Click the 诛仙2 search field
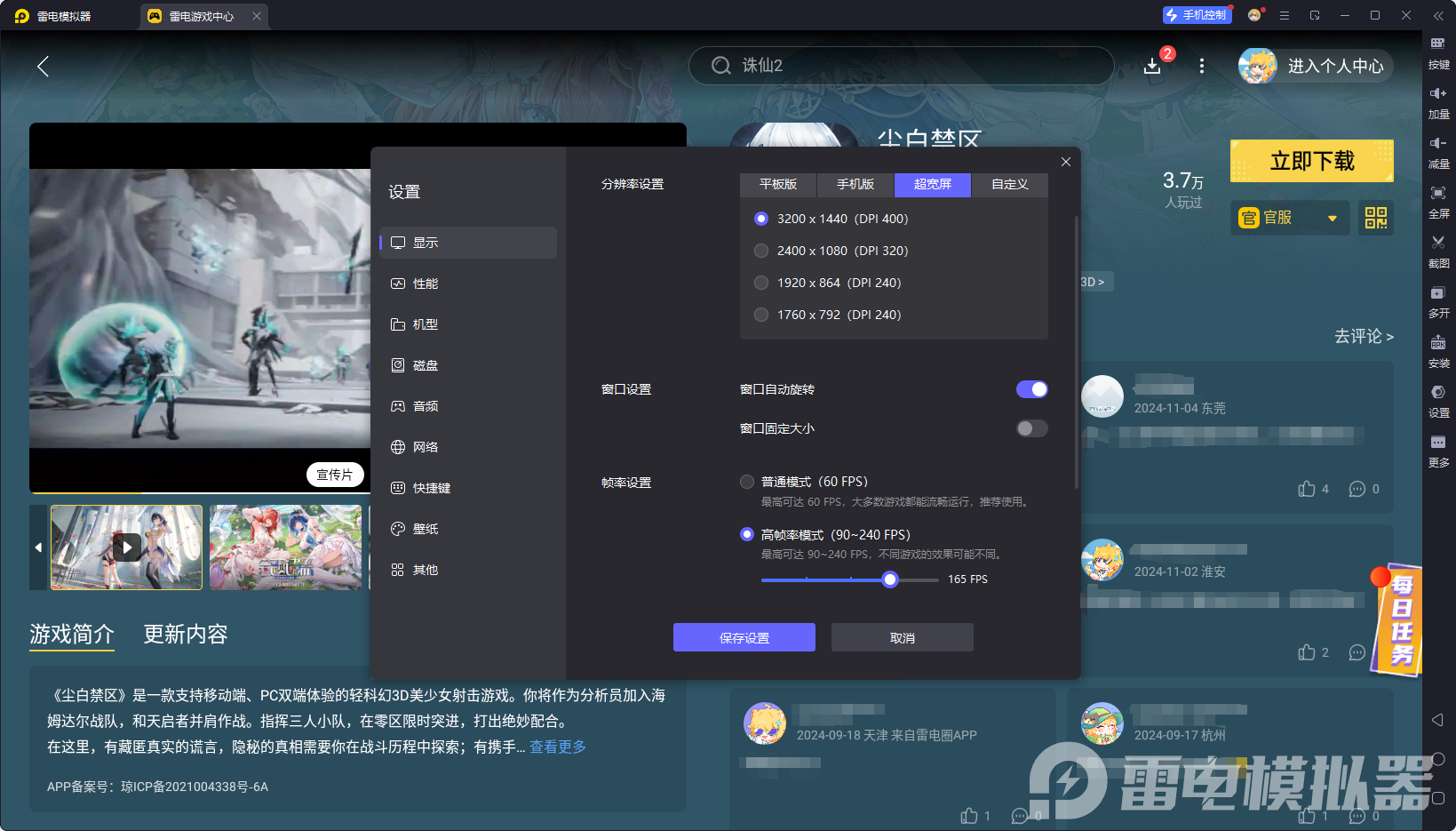Image resolution: width=1456 pixels, height=831 pixels. tap(902, 66)
